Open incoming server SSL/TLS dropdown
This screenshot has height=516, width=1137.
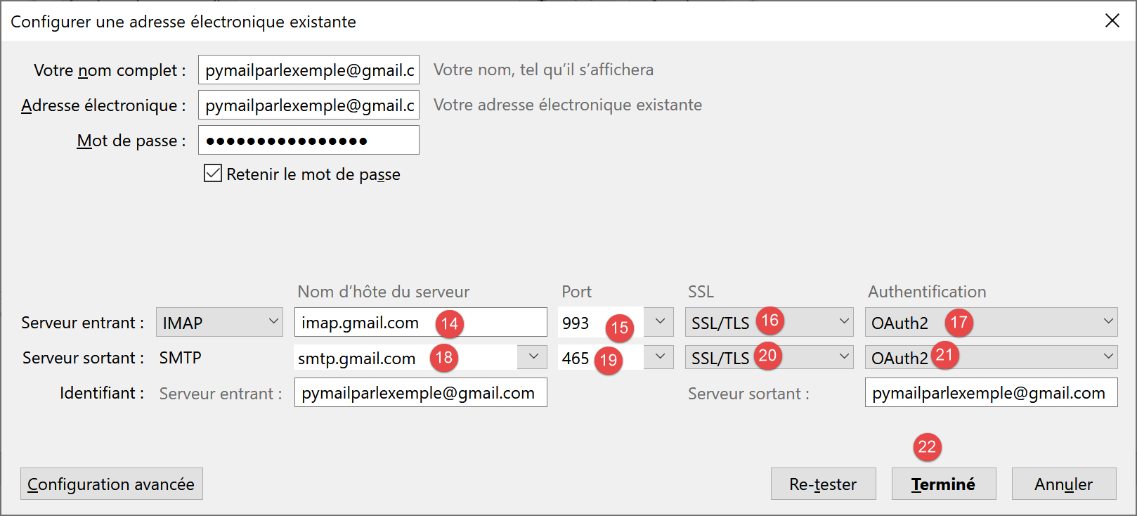coord(770,322)
